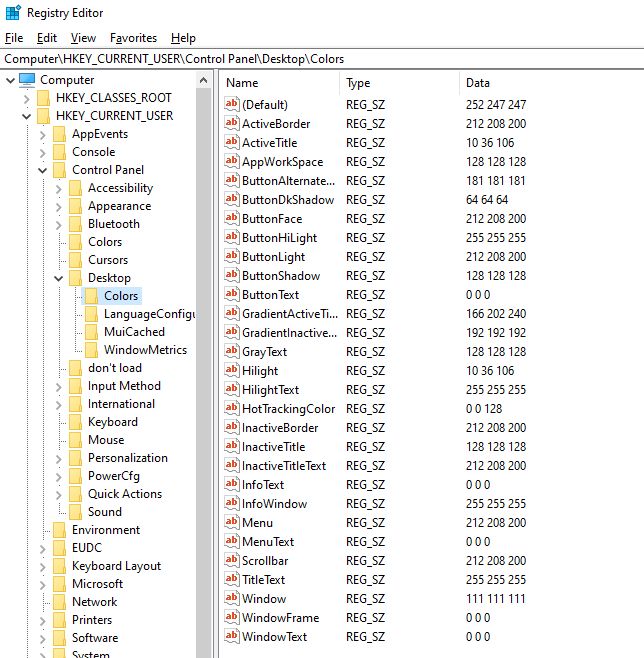Click the string icon beside WindowText

click(232, 636)
